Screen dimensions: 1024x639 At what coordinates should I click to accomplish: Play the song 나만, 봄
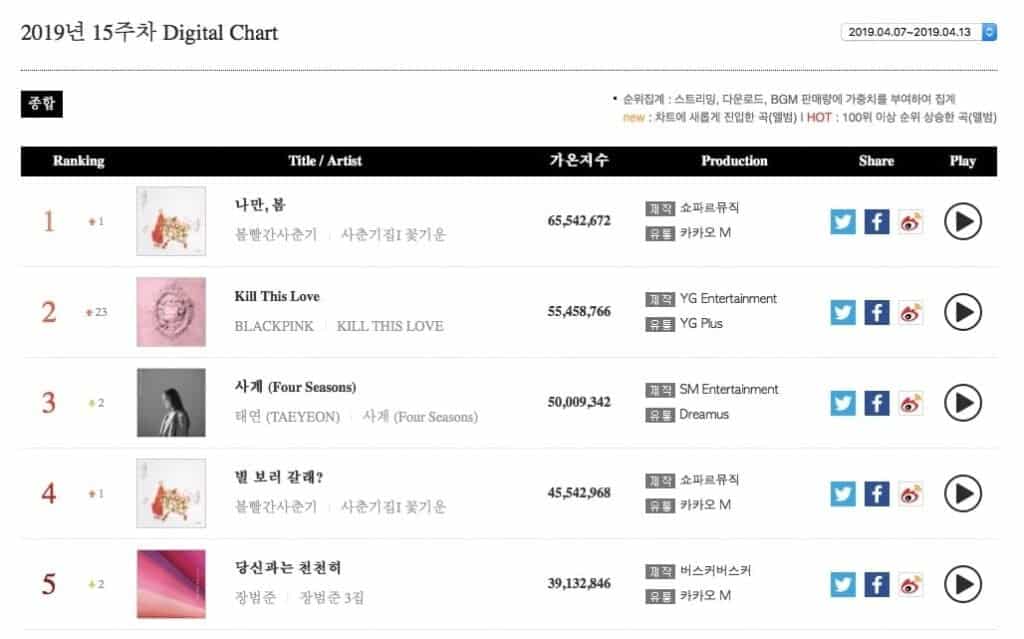[x=962, y=221]
